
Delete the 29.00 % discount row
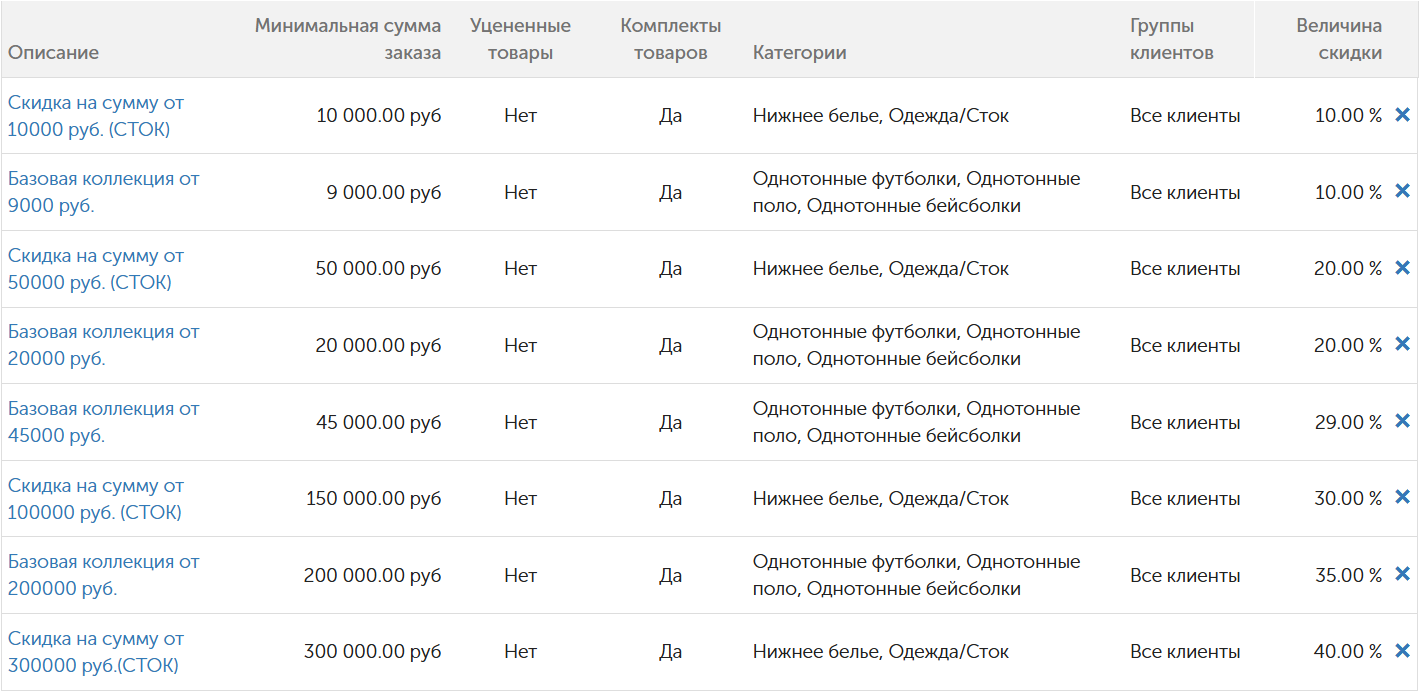tap(1402, 421)
